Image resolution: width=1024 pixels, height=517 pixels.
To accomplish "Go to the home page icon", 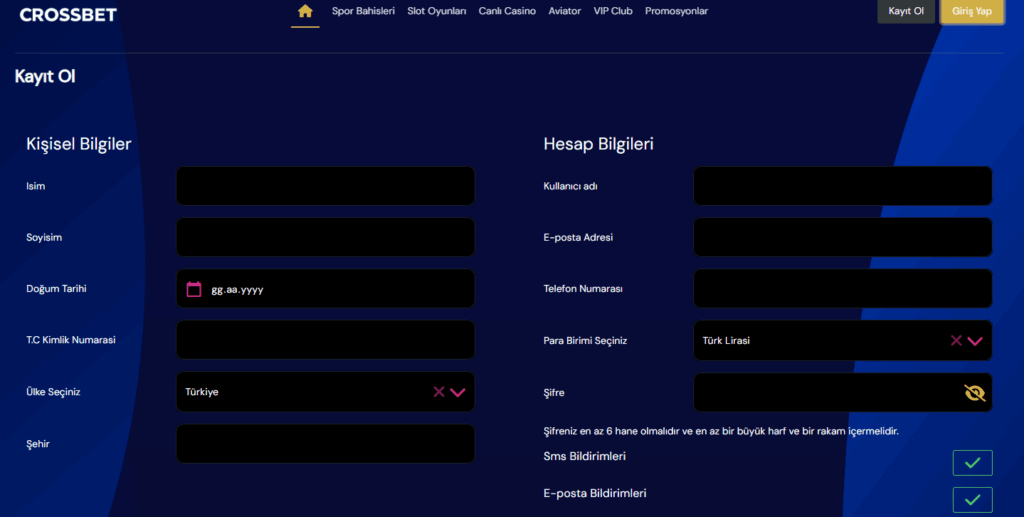I will coord(305,11).
